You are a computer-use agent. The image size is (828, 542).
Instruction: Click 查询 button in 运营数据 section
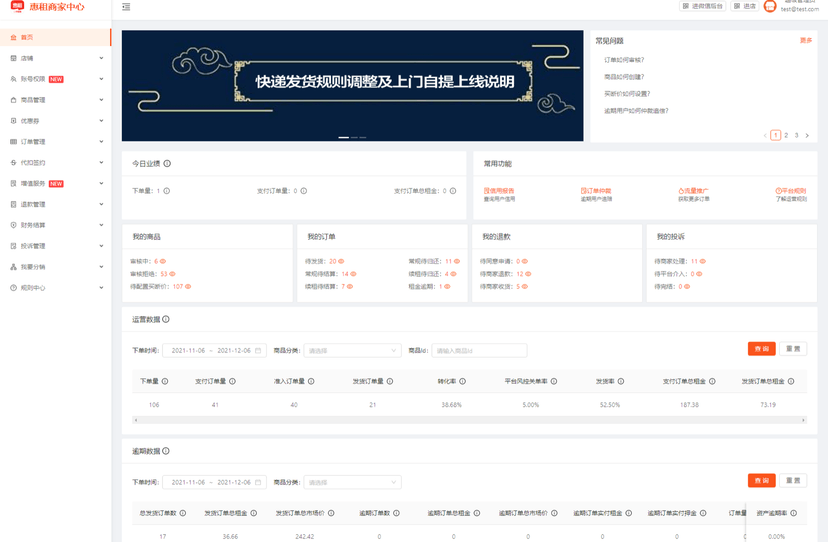click(x=761, y=349)
